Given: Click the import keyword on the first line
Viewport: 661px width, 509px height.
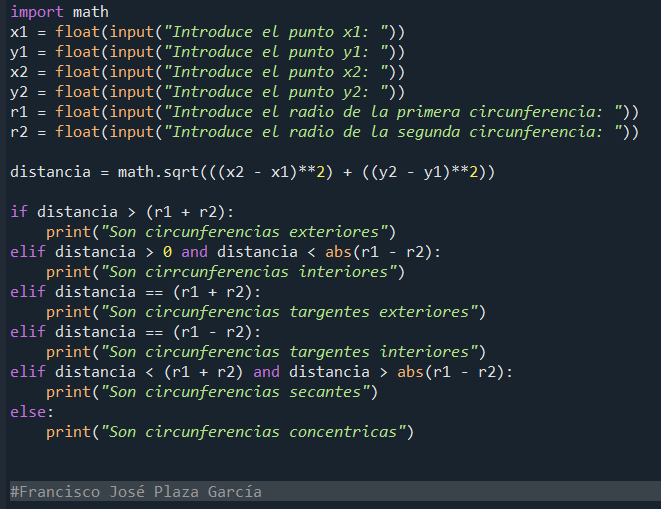Looking at the screenshot, I should coord(37,12).
